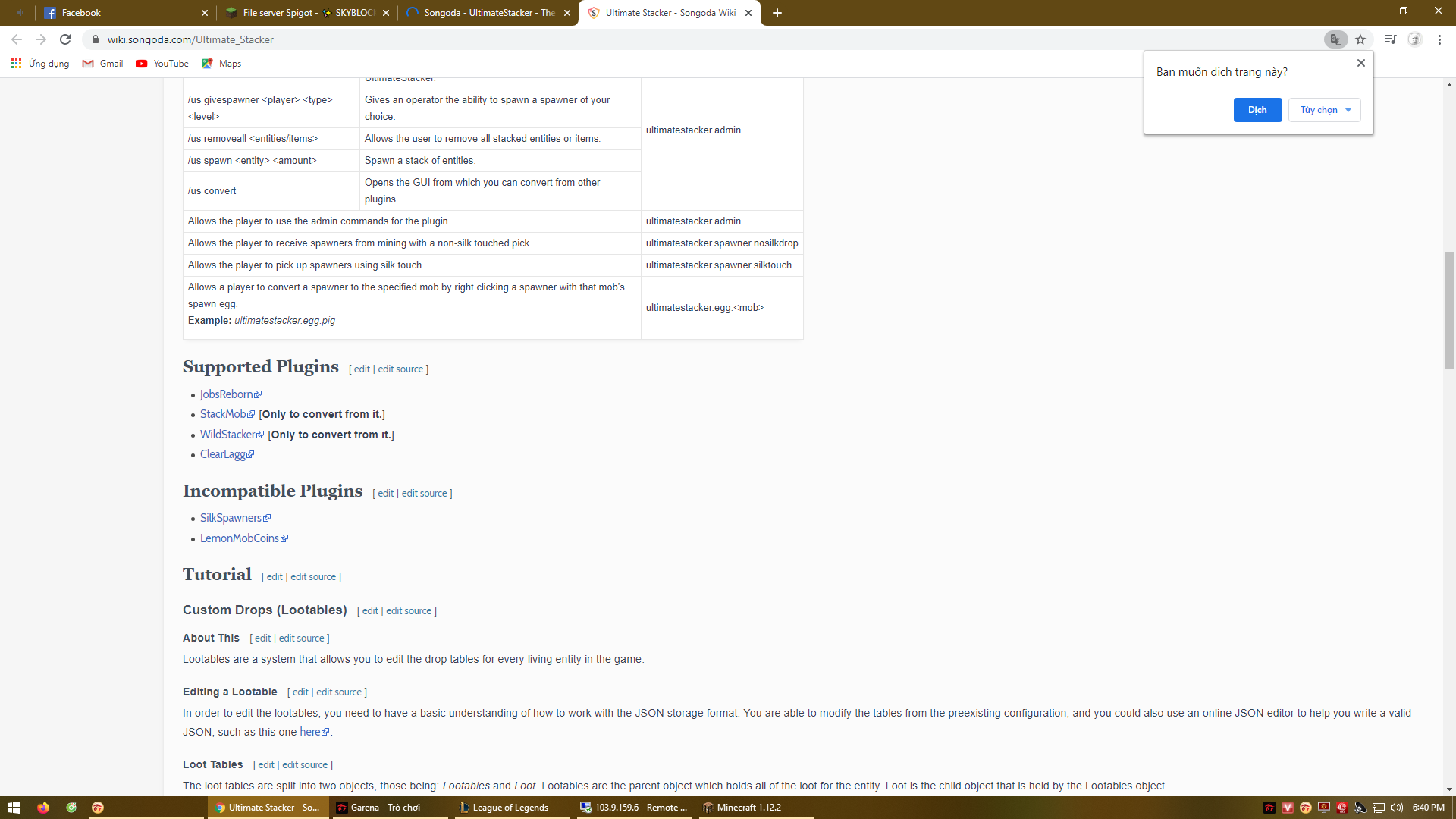Screen dimensions: 1456x819
Task: Open the Chrome three-dot menu
Action: click(1439, 39)
